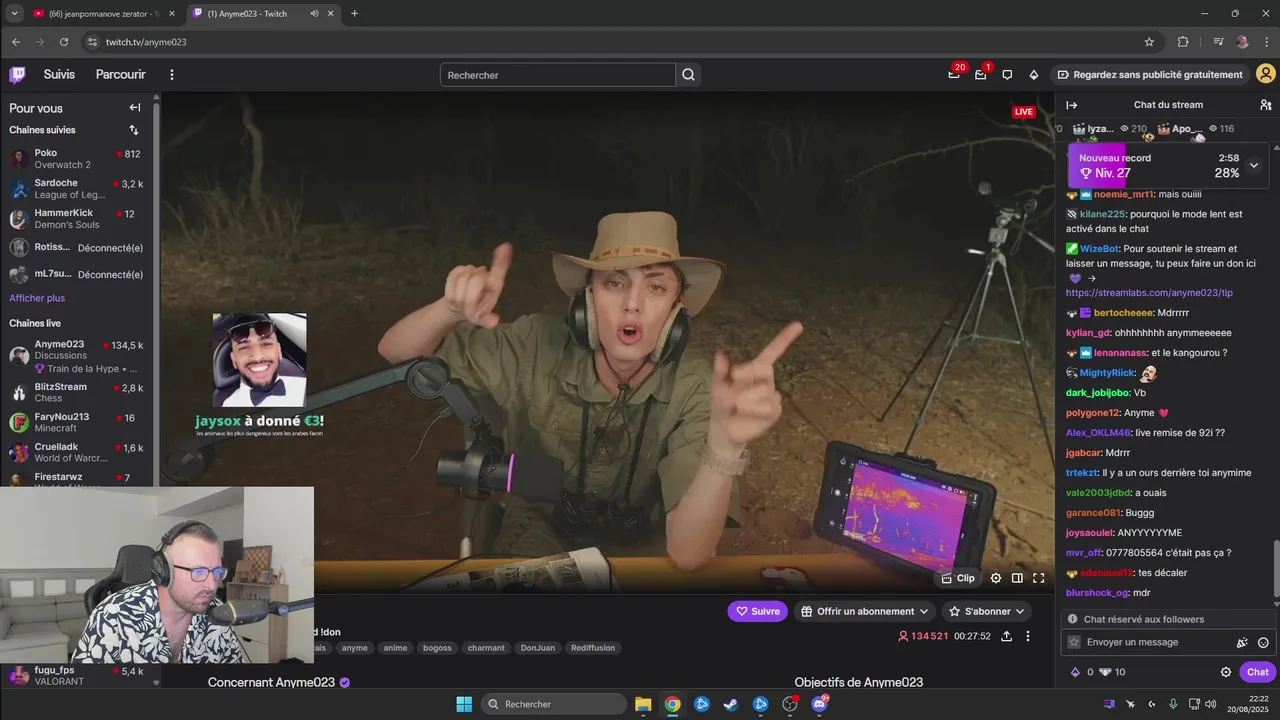Screen dimensions: 1280x720
Task: Select the bogoss tag
Action: [437, 648]
